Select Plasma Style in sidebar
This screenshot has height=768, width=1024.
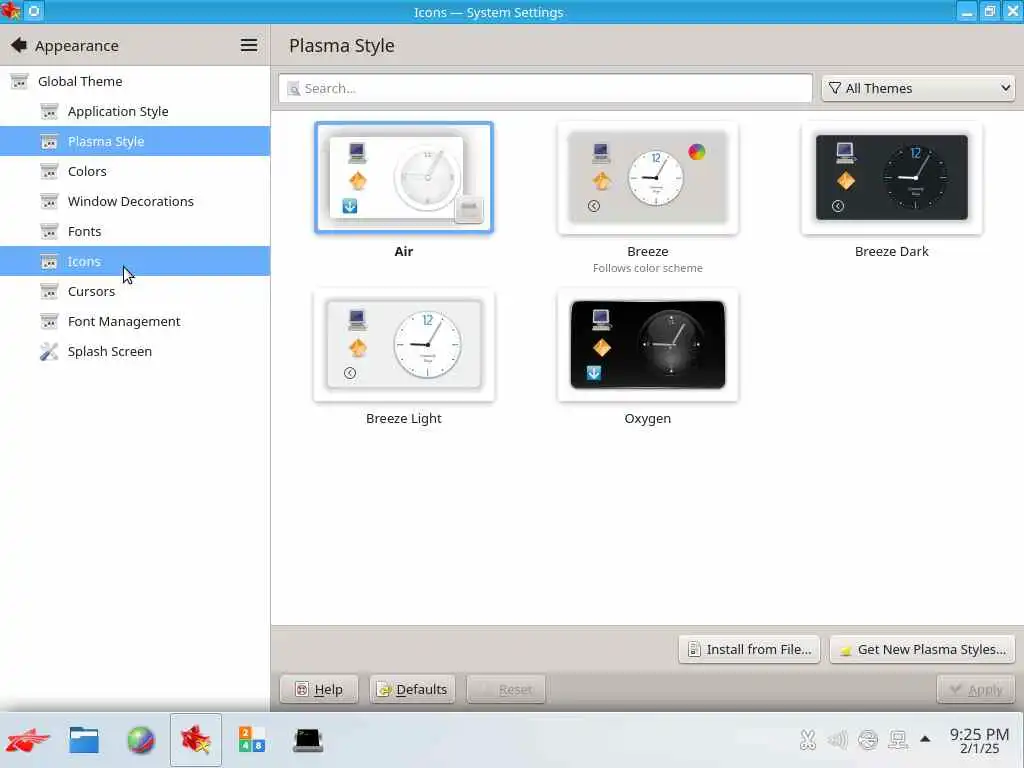point(135,141)
